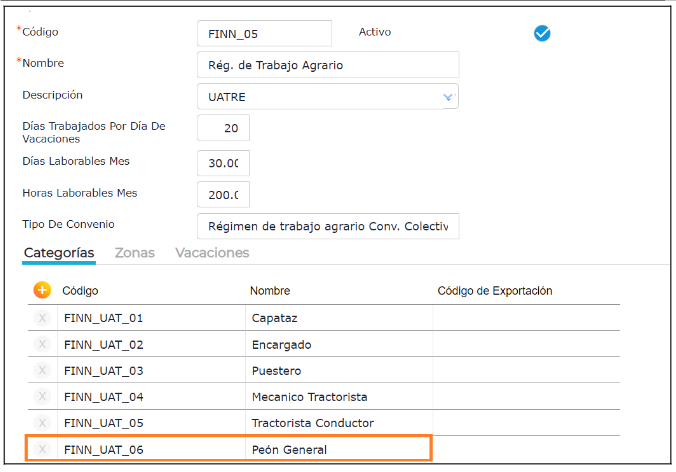Toggle the Activo blue checkmark
Screen dimensions: 676x472
542,33
